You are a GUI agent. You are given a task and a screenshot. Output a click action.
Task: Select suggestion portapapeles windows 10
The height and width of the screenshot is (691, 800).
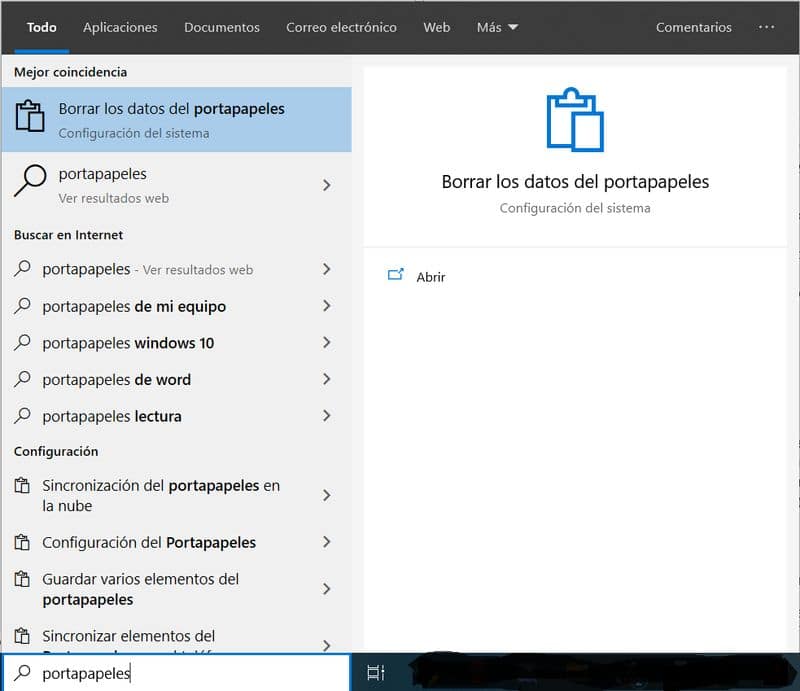pyautogui.click(x=177, y=343)
